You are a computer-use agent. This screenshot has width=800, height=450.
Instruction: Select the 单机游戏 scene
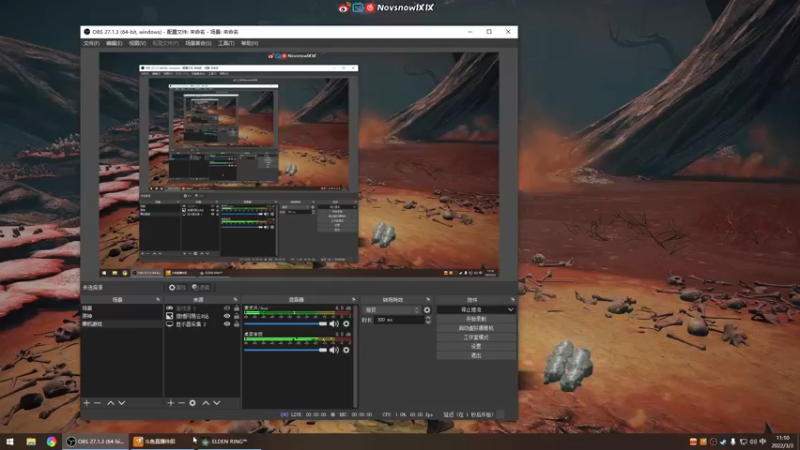121,324
